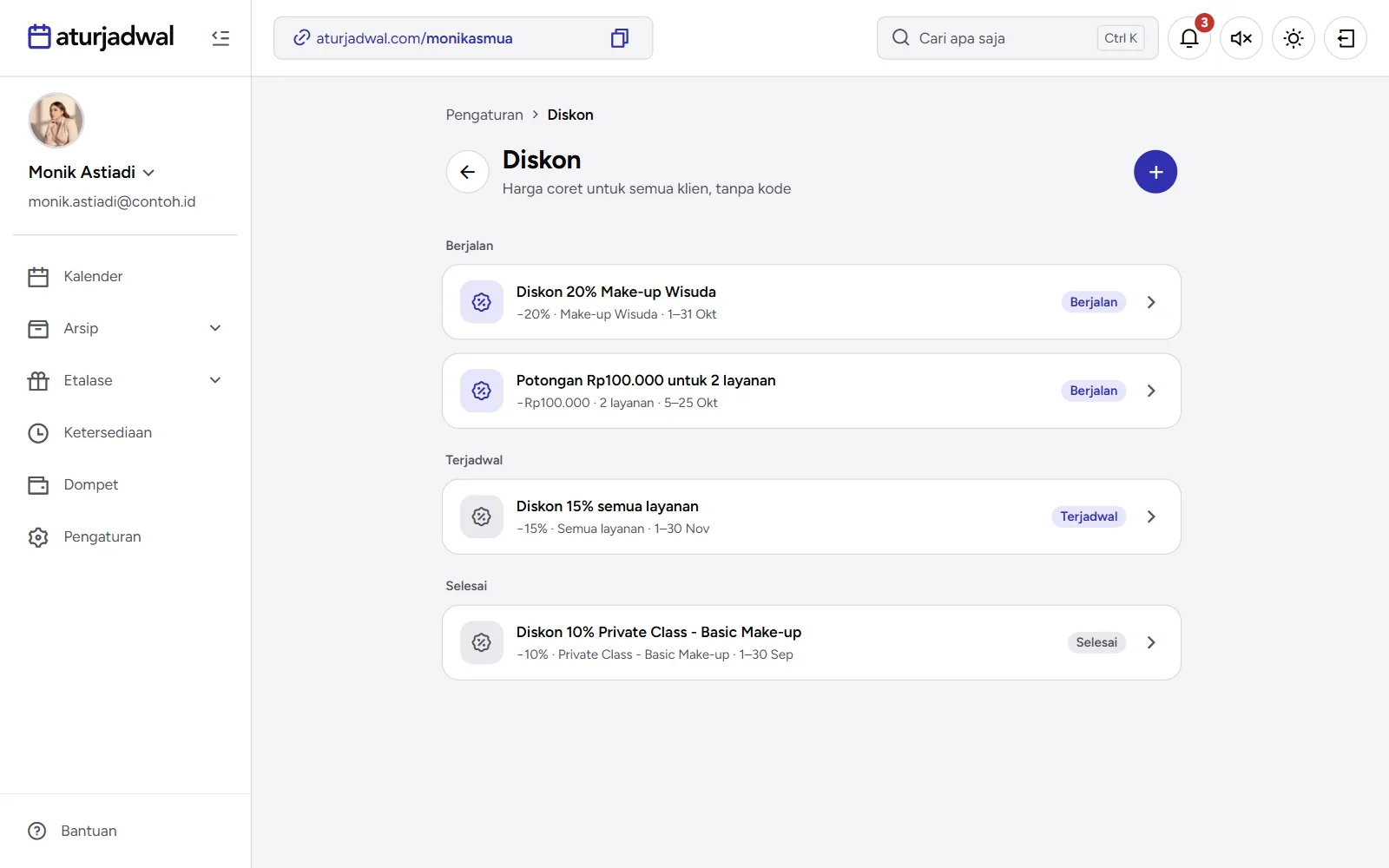Open Diskon 10% Private Class via chevron

coord(1151,642)
